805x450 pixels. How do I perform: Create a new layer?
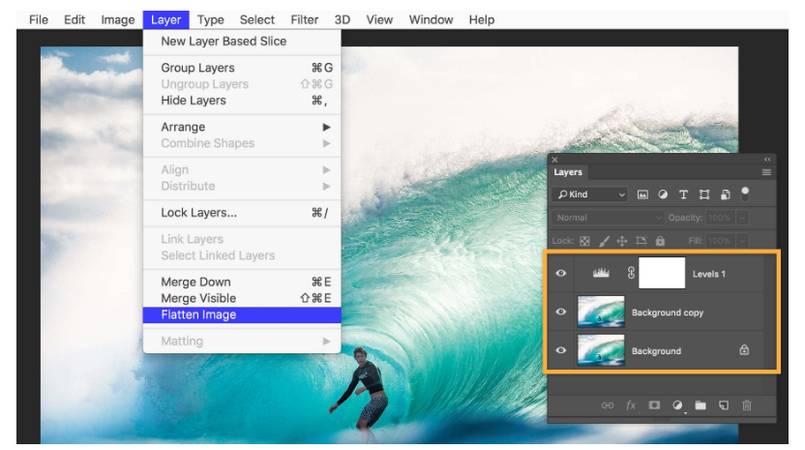click(x=723, y=405)
